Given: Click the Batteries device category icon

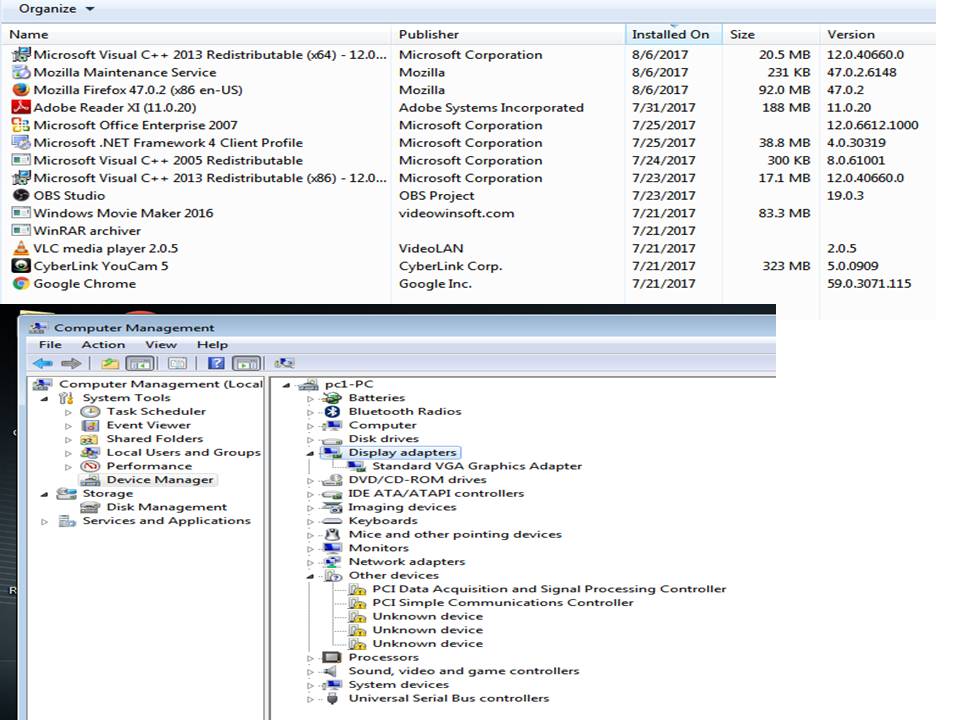Looking at the screenshot, I should pyautogui.click(x=332, y=398).
